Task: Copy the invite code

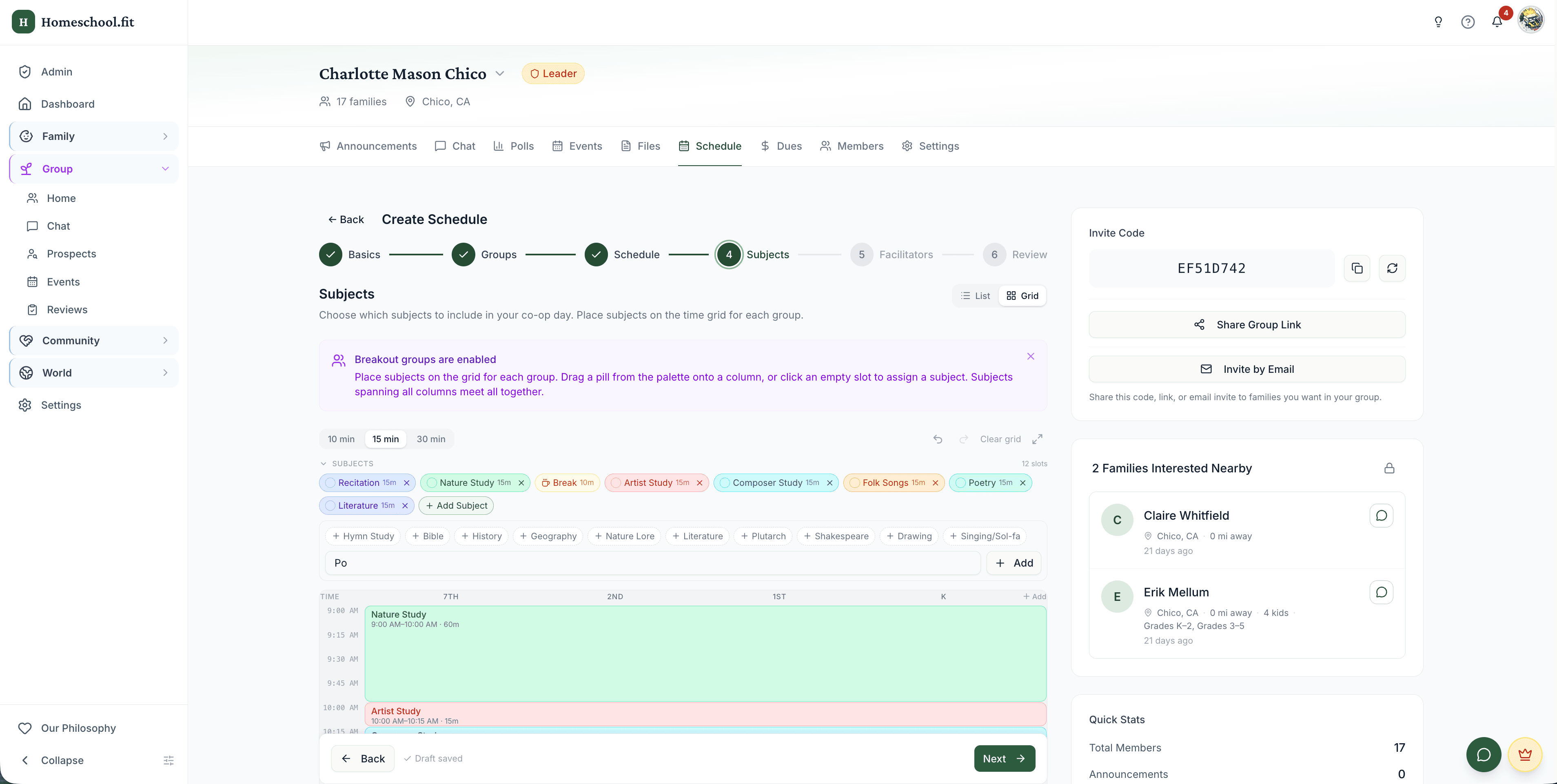Action: tap(1357, 268)
